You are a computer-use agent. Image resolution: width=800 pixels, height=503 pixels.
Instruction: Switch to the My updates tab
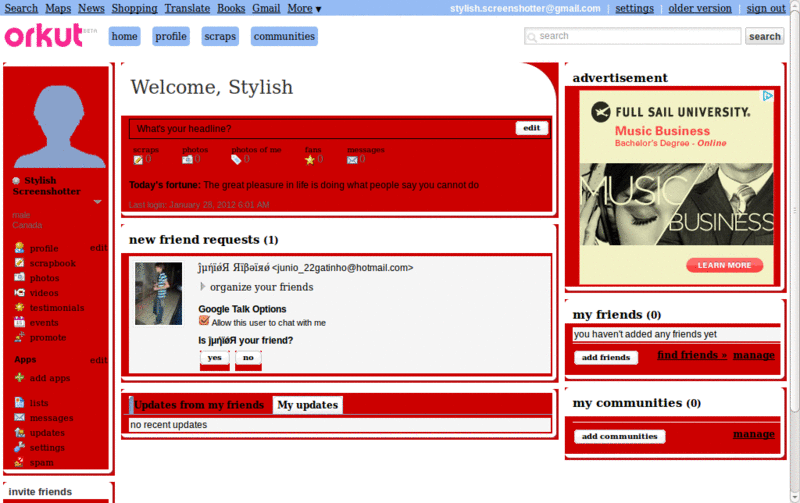(308, 405)
